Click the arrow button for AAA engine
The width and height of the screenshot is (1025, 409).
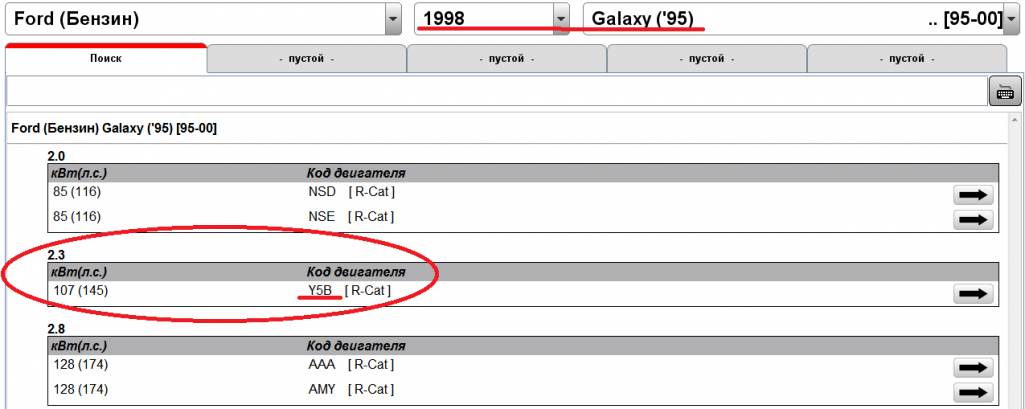(973, 368)
